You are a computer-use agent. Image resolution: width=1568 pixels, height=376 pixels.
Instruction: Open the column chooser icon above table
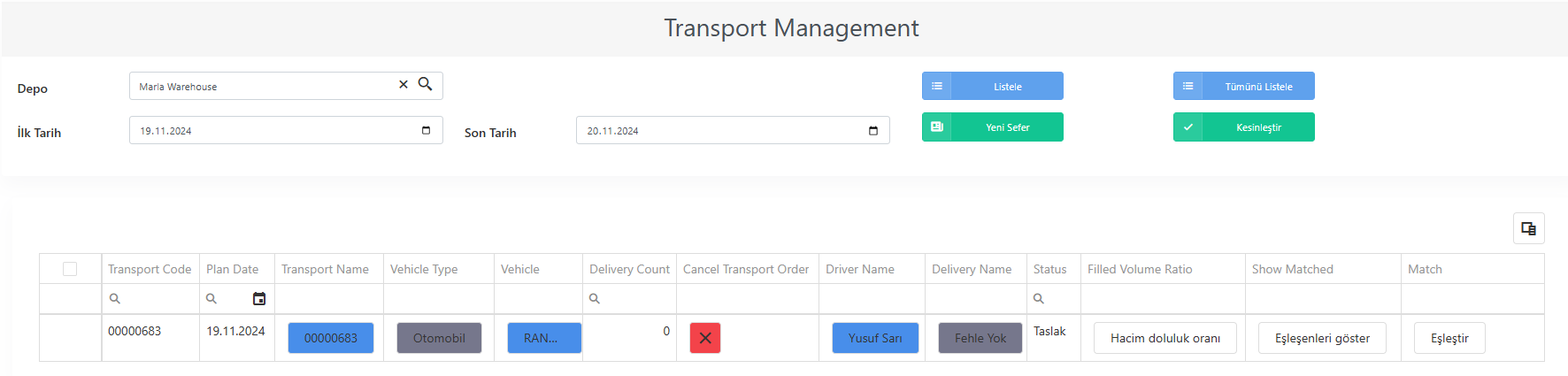click(x=1528, y=228)
